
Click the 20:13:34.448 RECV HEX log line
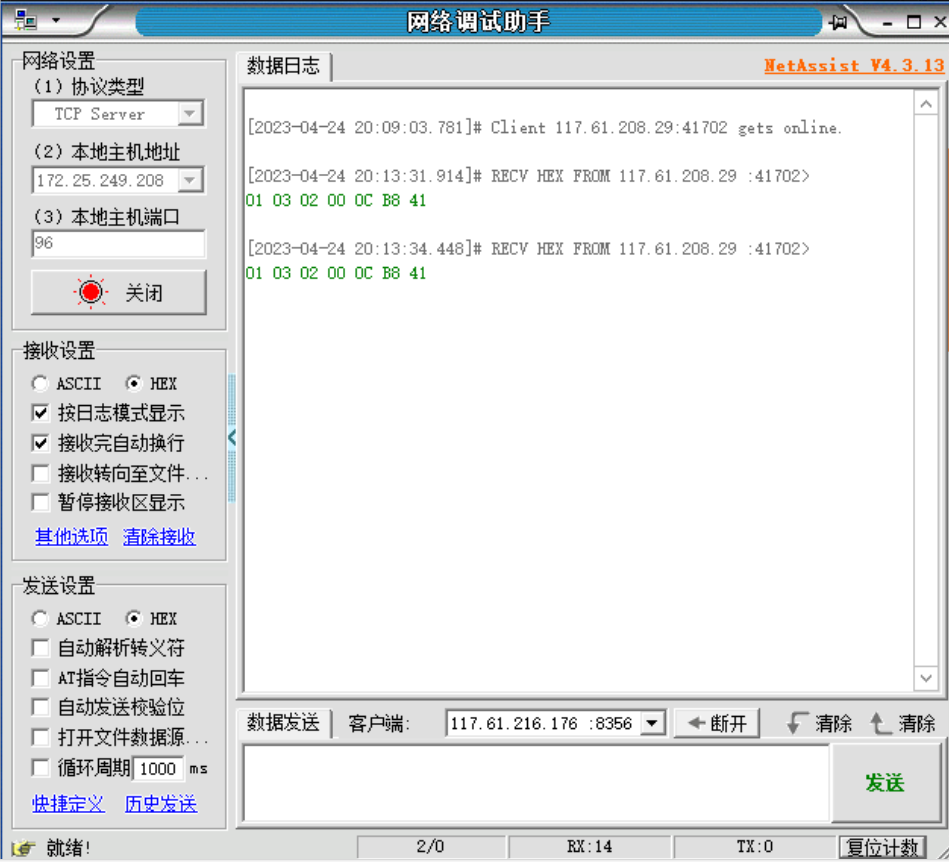click(528, 249)
